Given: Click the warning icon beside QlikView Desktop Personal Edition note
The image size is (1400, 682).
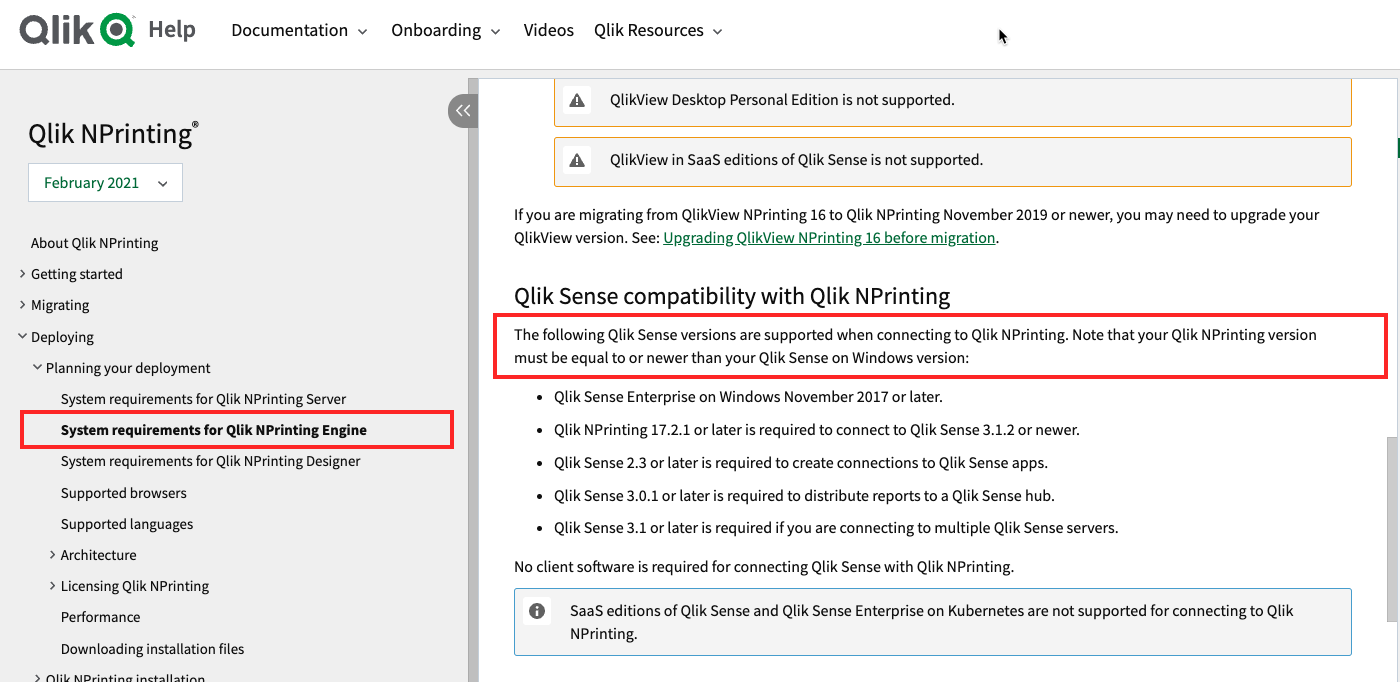Looking at the screenshot, I should point(577,100).
